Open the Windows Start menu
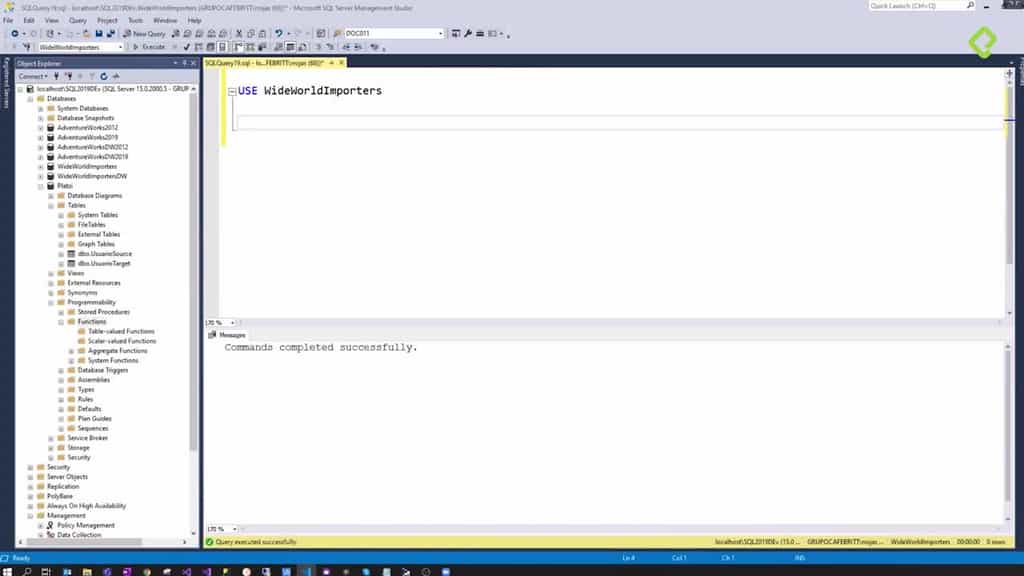This screenshot has height=576, width=1024. click(7, 571)
